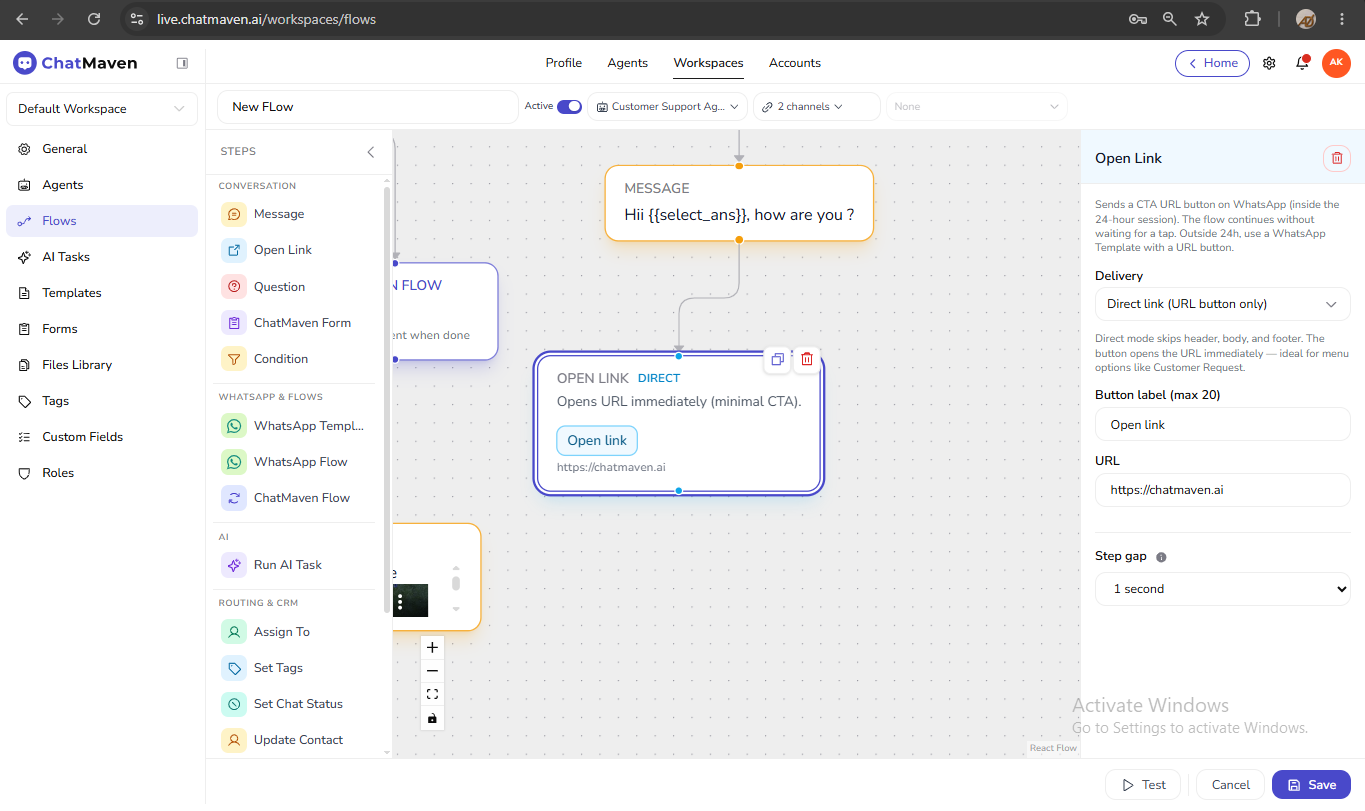This screenshot has height=811, width=1365.
Task: Bookmark this page with star icon
Action: [x=1202, y=19]
